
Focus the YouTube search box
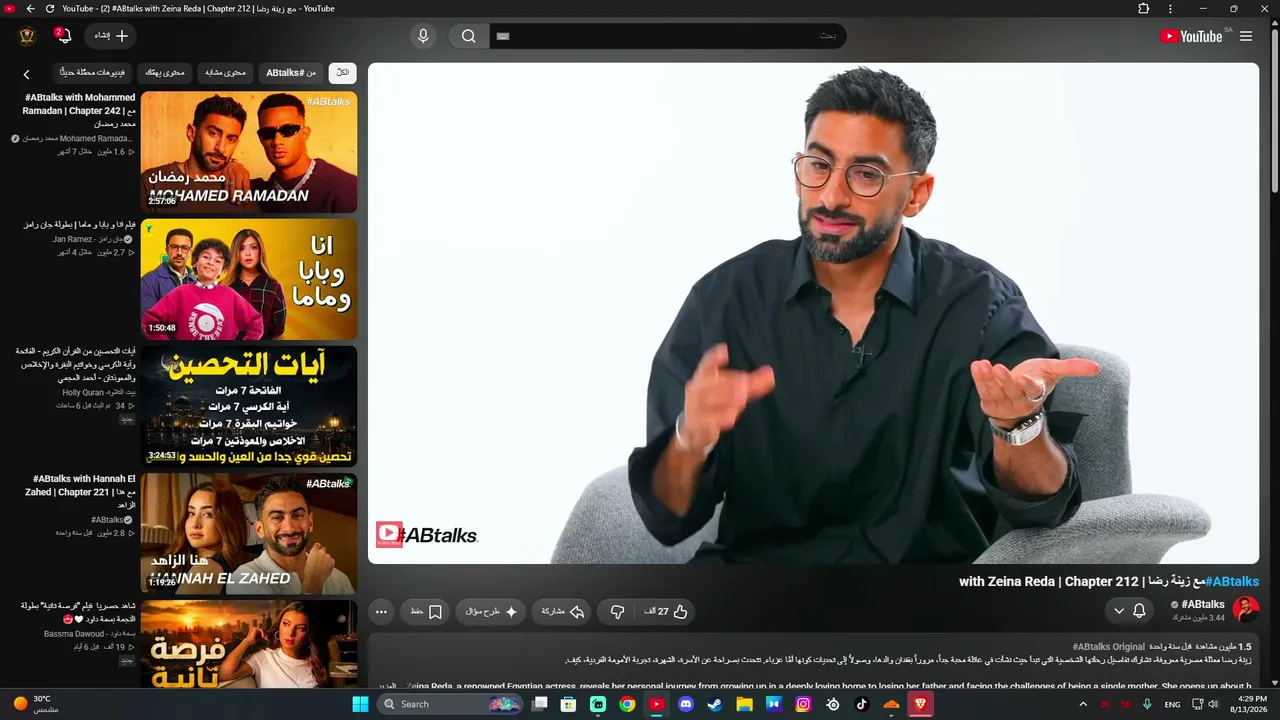(x=668, y=36)
